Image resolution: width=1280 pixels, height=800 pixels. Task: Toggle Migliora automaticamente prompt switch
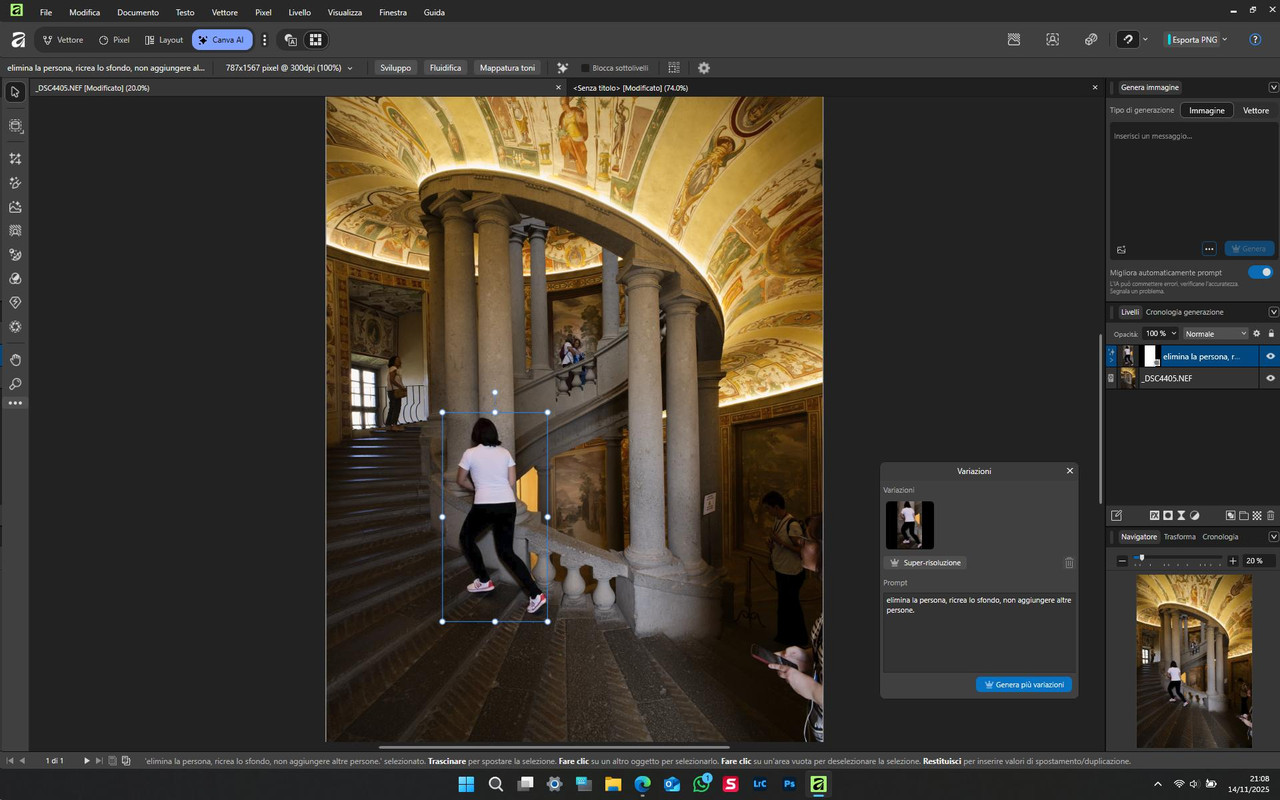click(x=1261, y=272)
